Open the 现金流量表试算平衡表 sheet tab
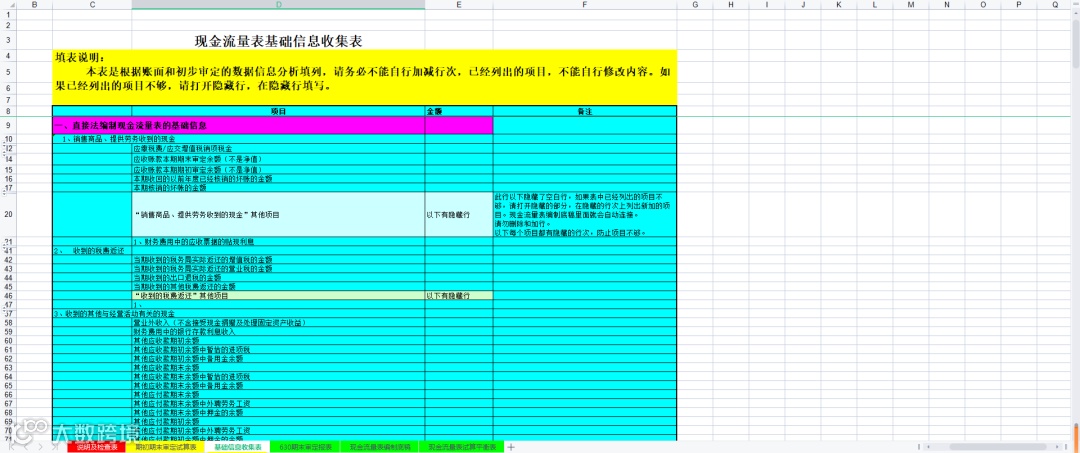This screenshot has height=453, width=1080. (x=461, y=447)
